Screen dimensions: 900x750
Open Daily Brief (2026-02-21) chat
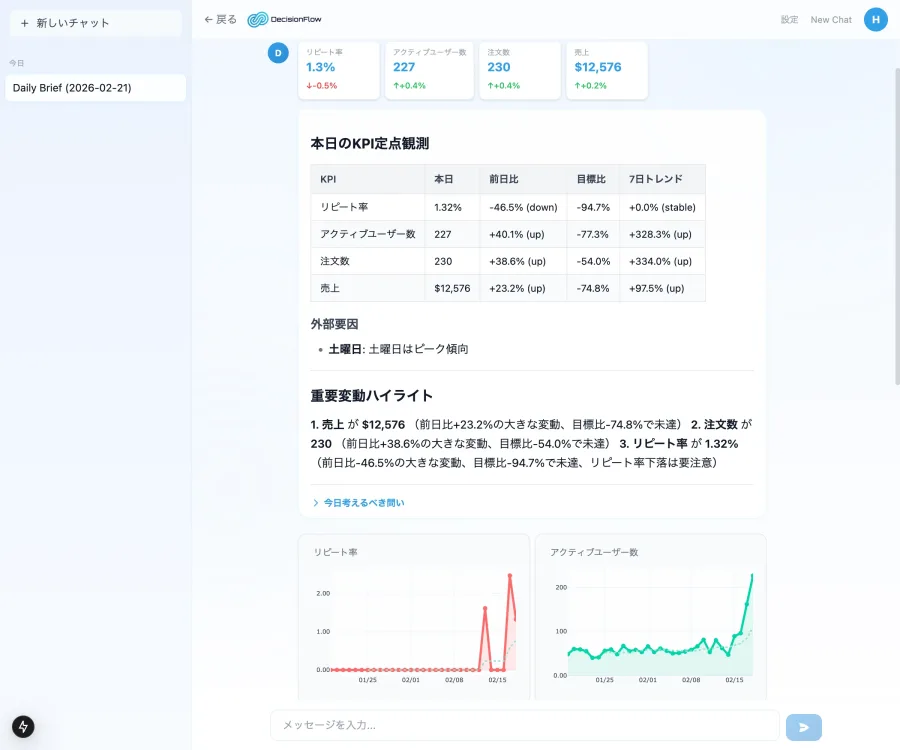[95, 88]
